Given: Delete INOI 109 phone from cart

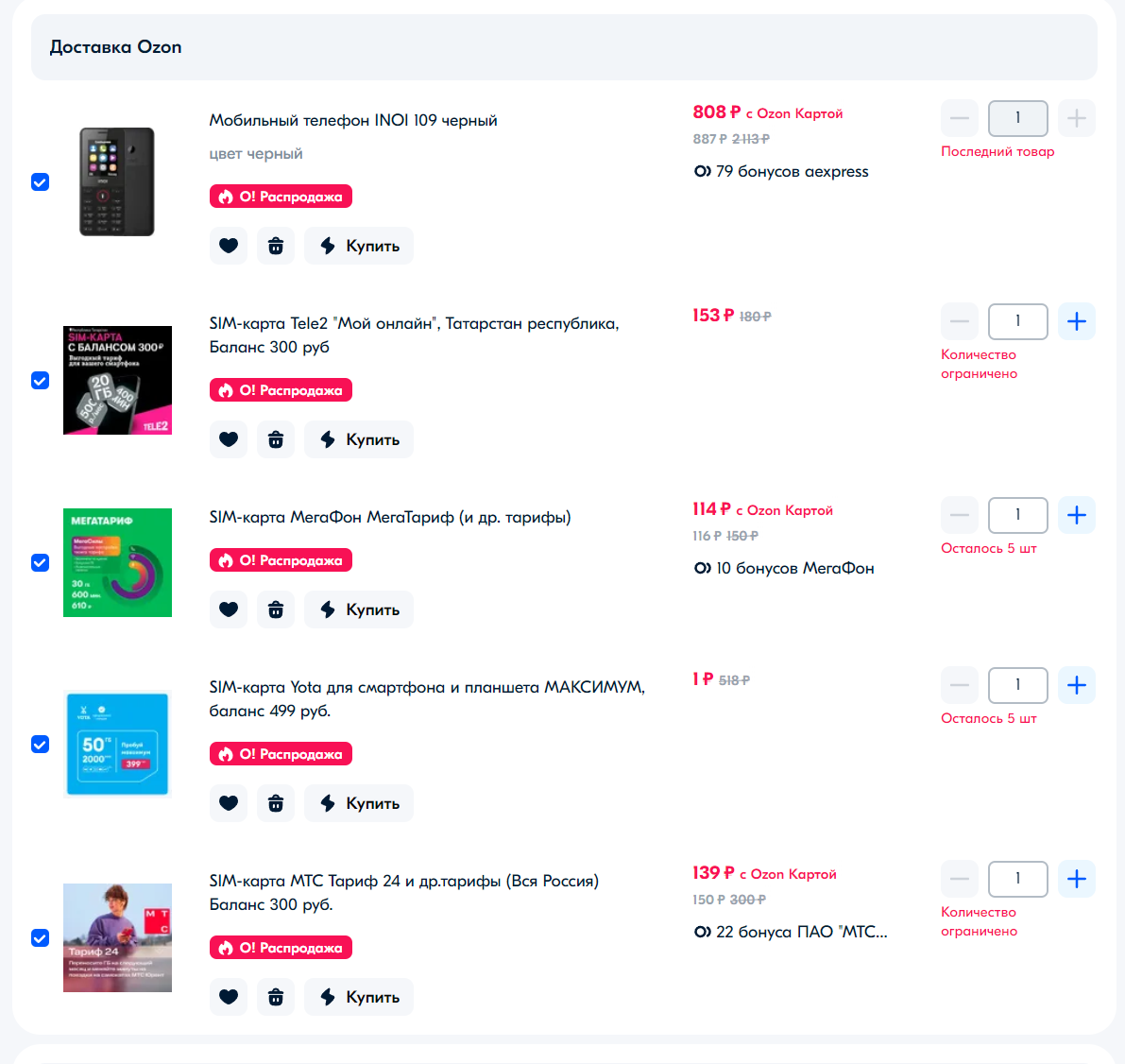Looking at the screenshot, I should point(276,246).
